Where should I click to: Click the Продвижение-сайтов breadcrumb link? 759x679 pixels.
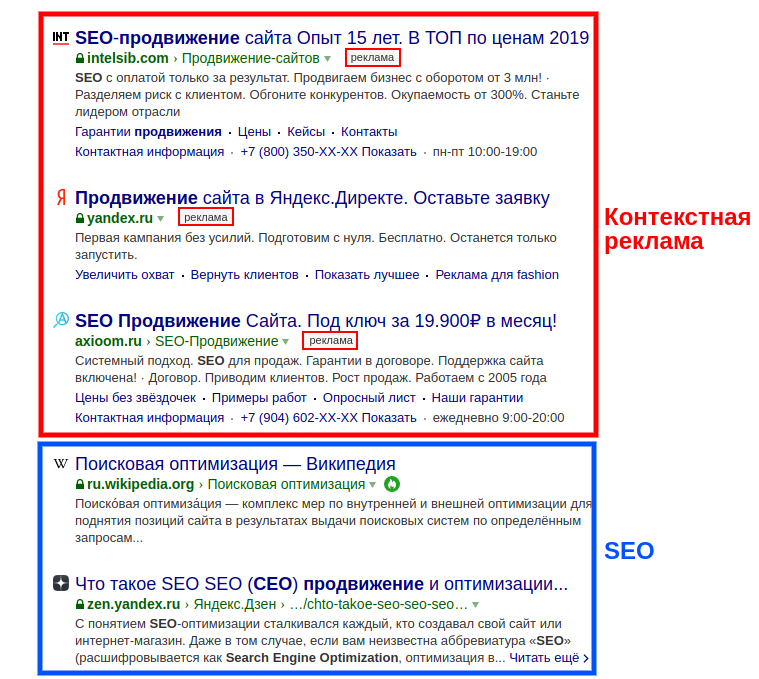pyautogui.click(x=251, y=58)
